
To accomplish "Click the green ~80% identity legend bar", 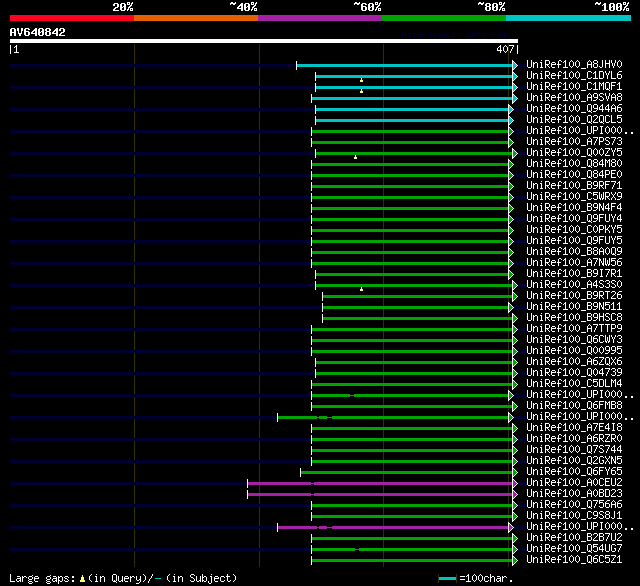I will (444, 18).
